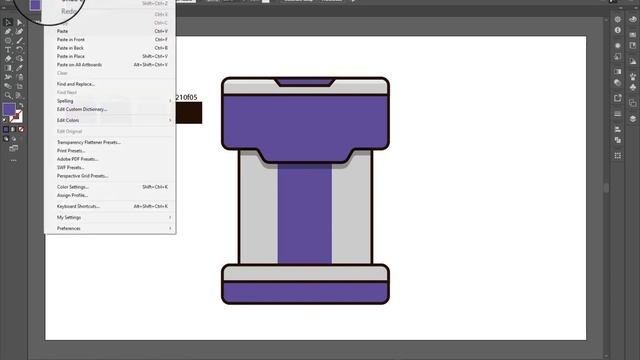Switch to Draw Normal mode
640x360 pixels.
(x=6, y=139)
